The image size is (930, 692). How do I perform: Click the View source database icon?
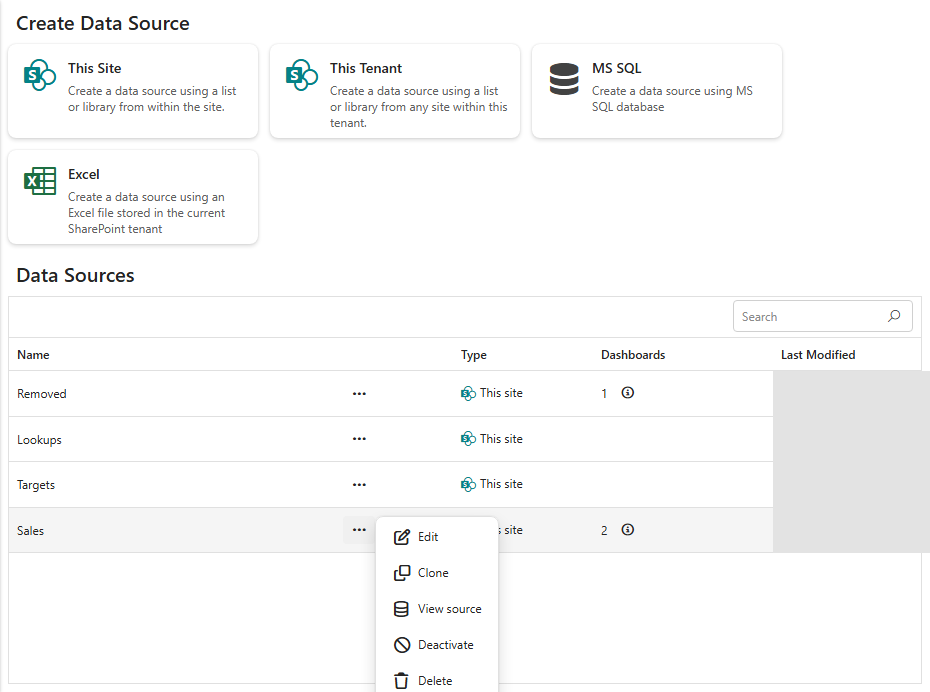(x=402, y=609)
